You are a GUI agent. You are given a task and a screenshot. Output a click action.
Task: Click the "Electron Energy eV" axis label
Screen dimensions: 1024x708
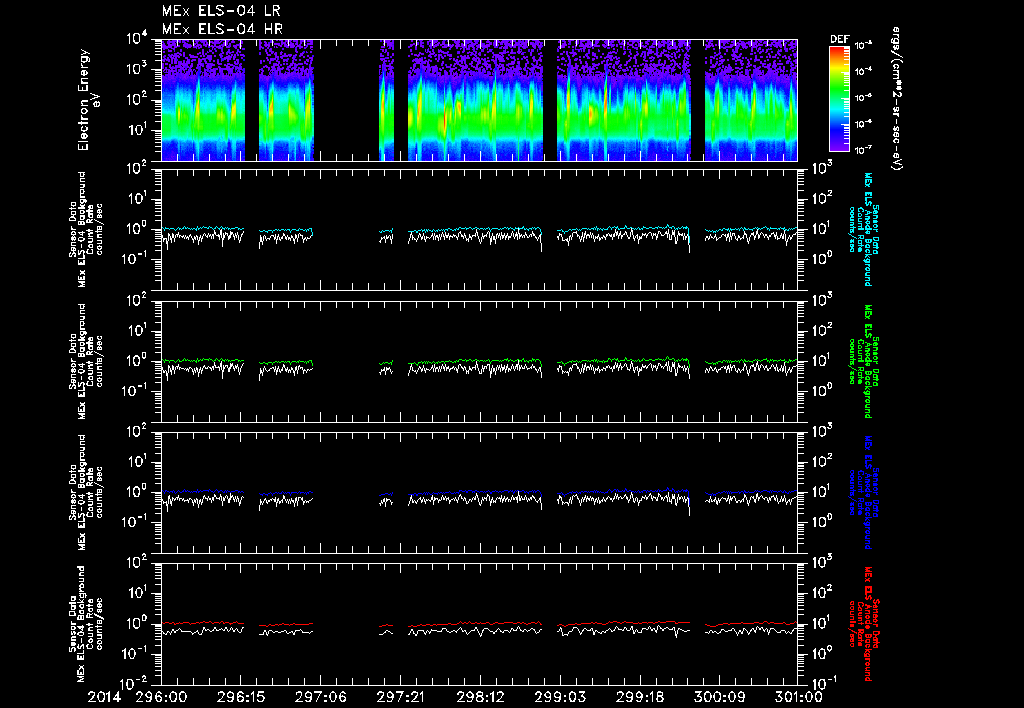pos(88,100)
